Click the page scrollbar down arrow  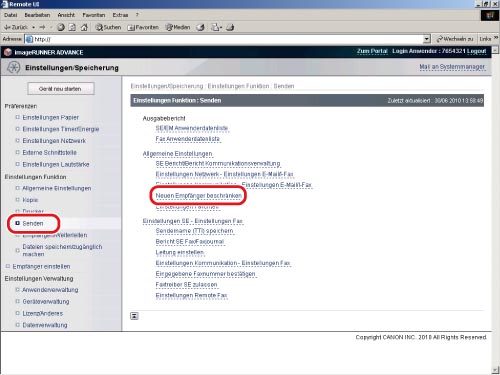tap(495, 370)
